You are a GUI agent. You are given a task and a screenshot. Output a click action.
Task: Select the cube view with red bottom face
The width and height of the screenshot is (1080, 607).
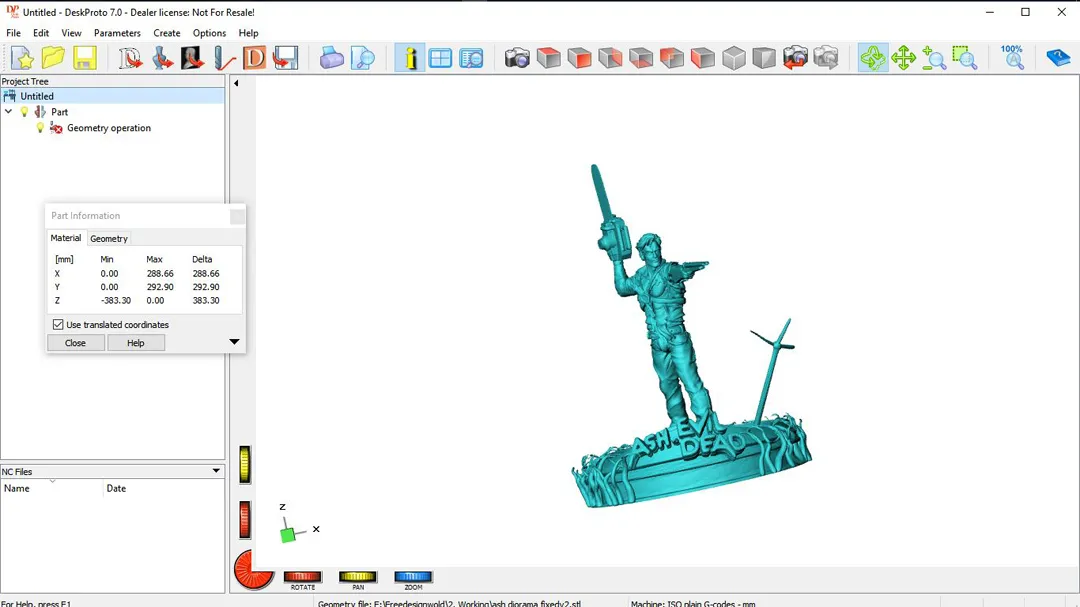(641, 58)
